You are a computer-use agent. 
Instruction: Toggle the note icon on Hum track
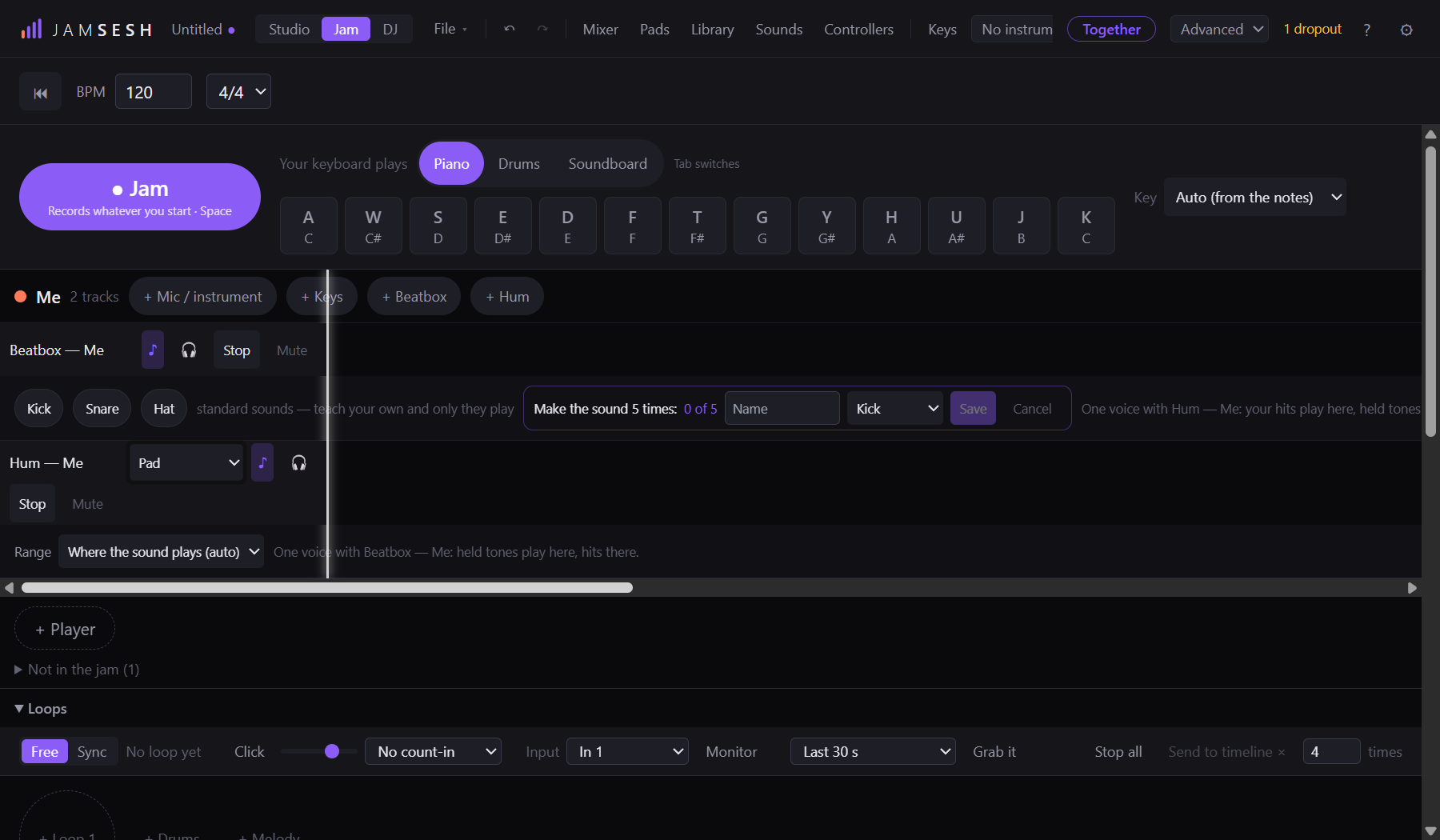coord(262,462)
